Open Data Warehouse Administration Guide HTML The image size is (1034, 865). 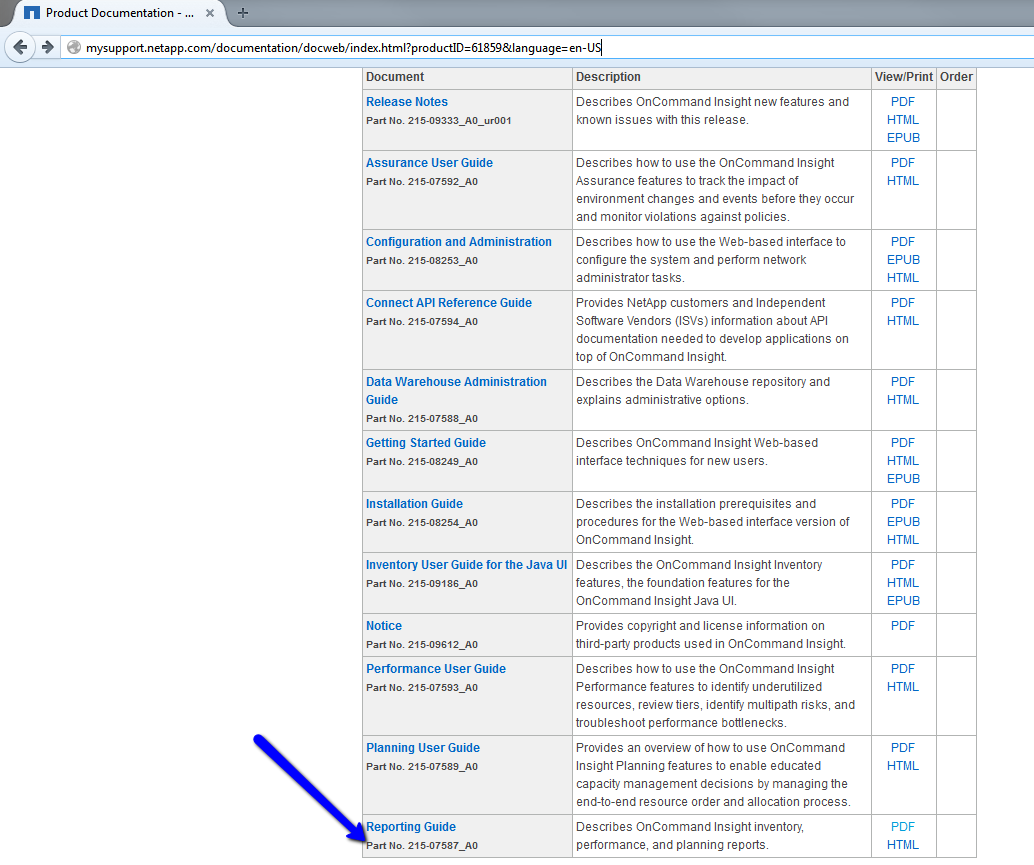[903, 400]
